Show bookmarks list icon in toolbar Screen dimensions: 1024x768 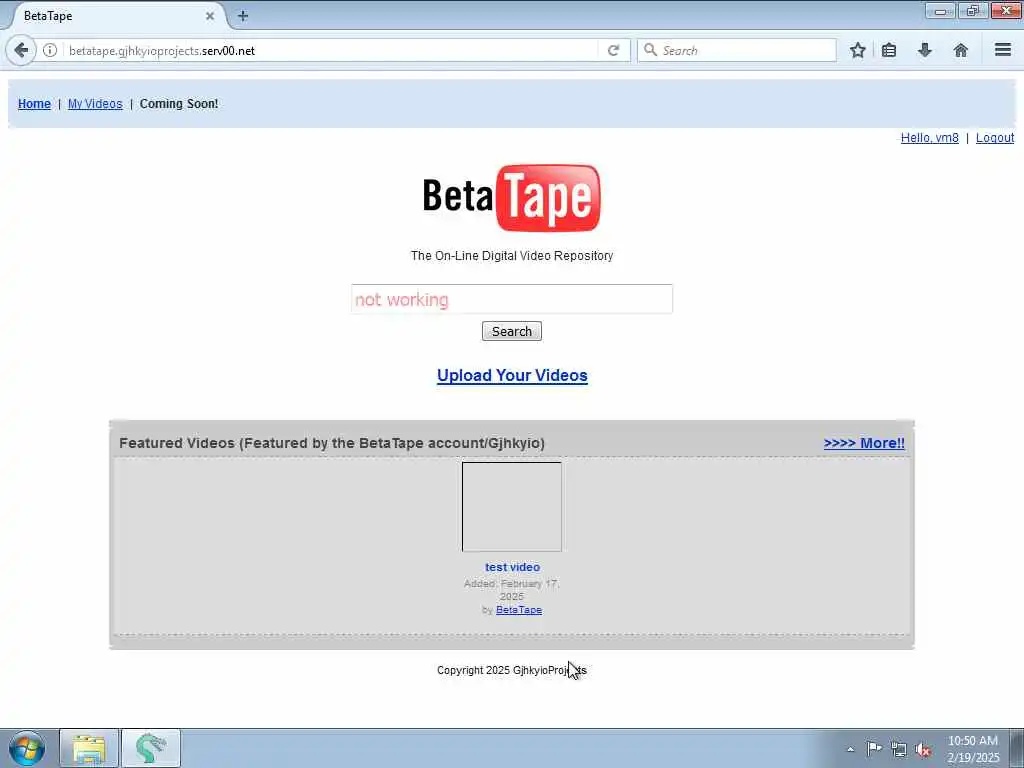pos(889,50)
